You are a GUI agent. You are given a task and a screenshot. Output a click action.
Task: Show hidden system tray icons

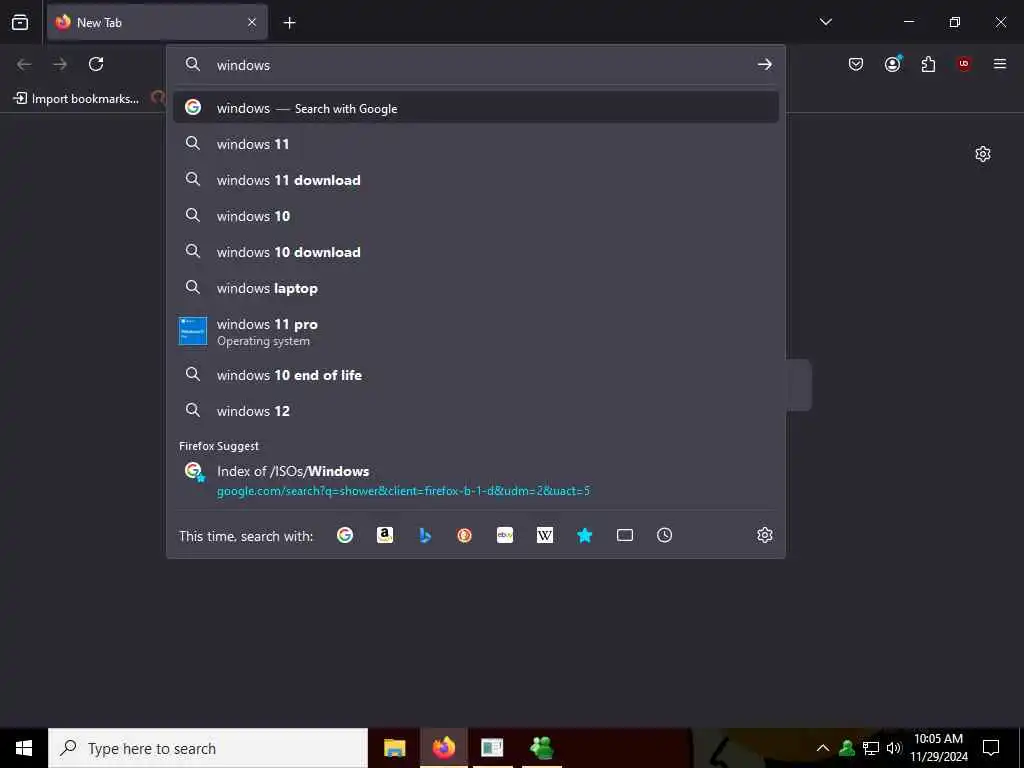pos(823,748)
